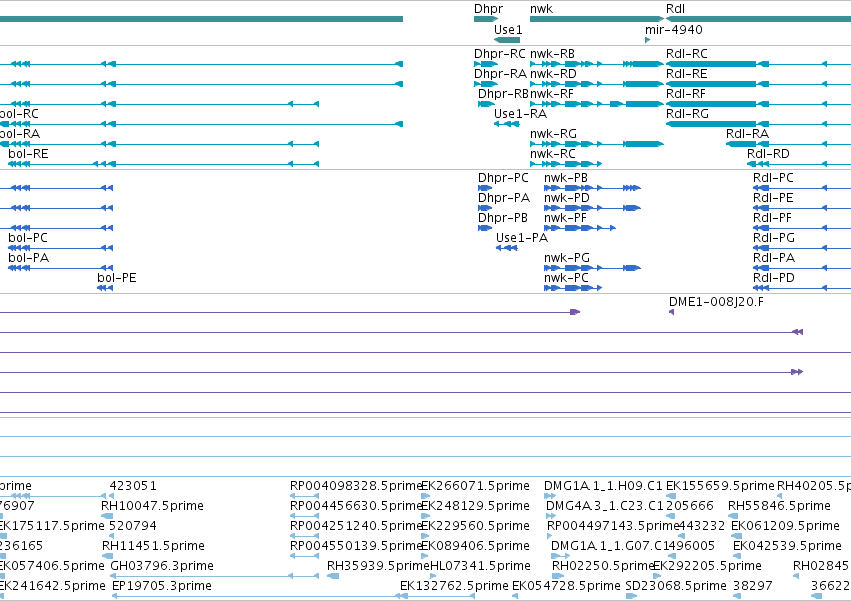Open the GH03796.3prime EST
This screenshot has height=601, width=851.
coord(214,576)
